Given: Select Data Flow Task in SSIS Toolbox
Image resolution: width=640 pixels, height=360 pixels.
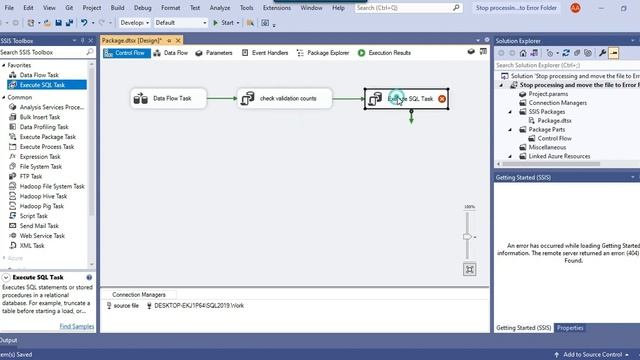Looking at the screenshot, I should click(39, 75).
